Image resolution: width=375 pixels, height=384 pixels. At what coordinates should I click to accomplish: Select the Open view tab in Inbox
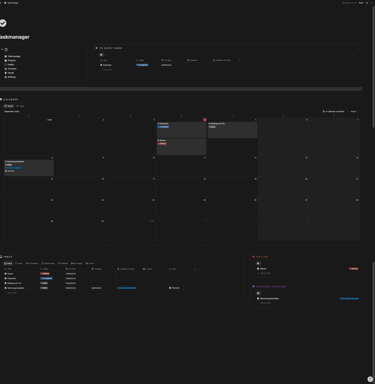(19, 263)
